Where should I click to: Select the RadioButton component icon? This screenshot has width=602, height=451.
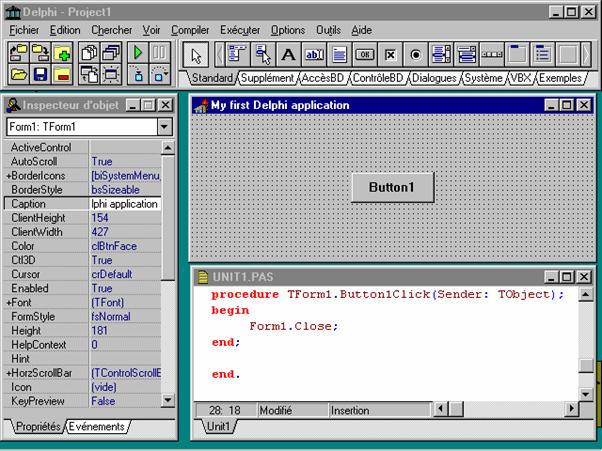click(x=415, y=55)
